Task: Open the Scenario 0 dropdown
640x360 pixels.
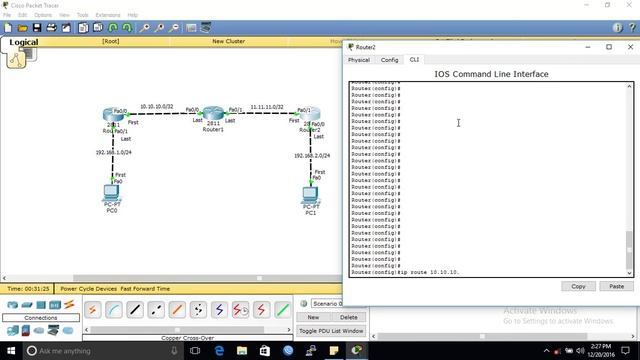Action: (x=327, y=304)
